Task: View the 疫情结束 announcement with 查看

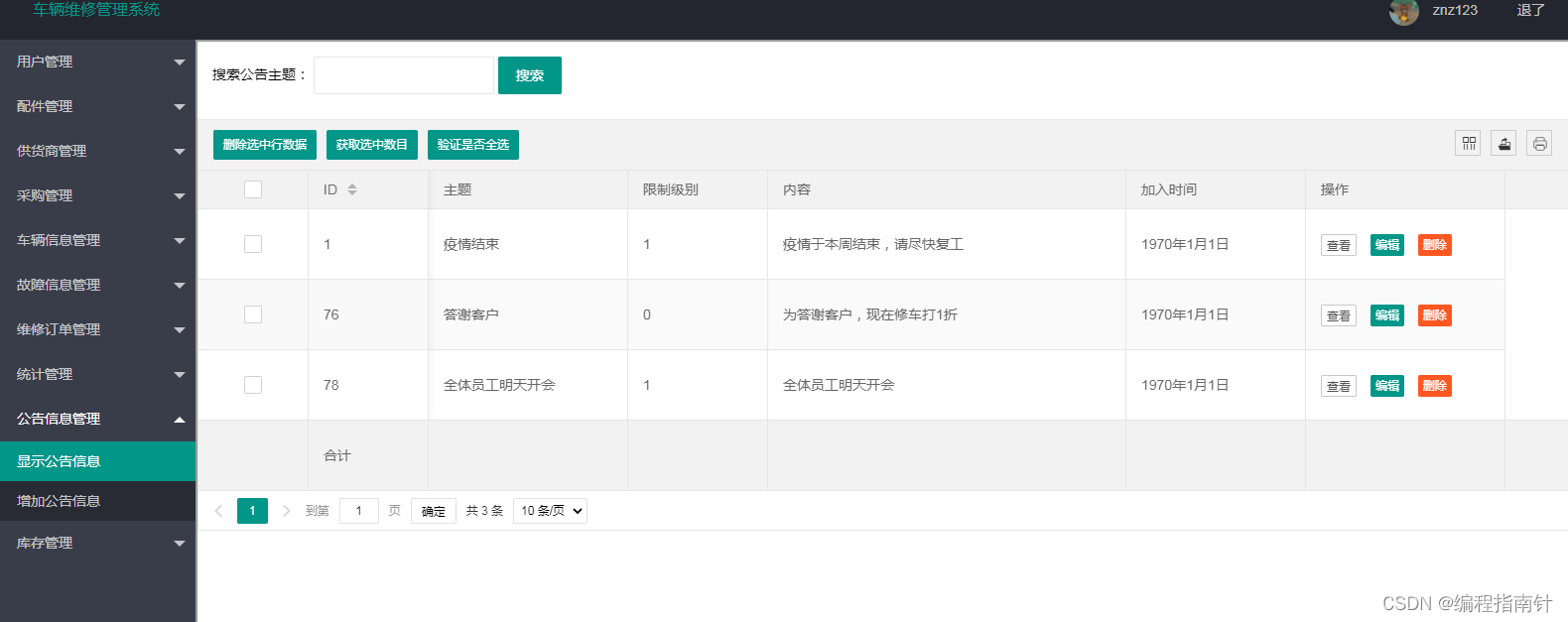Action: (x=1339, y=245)
